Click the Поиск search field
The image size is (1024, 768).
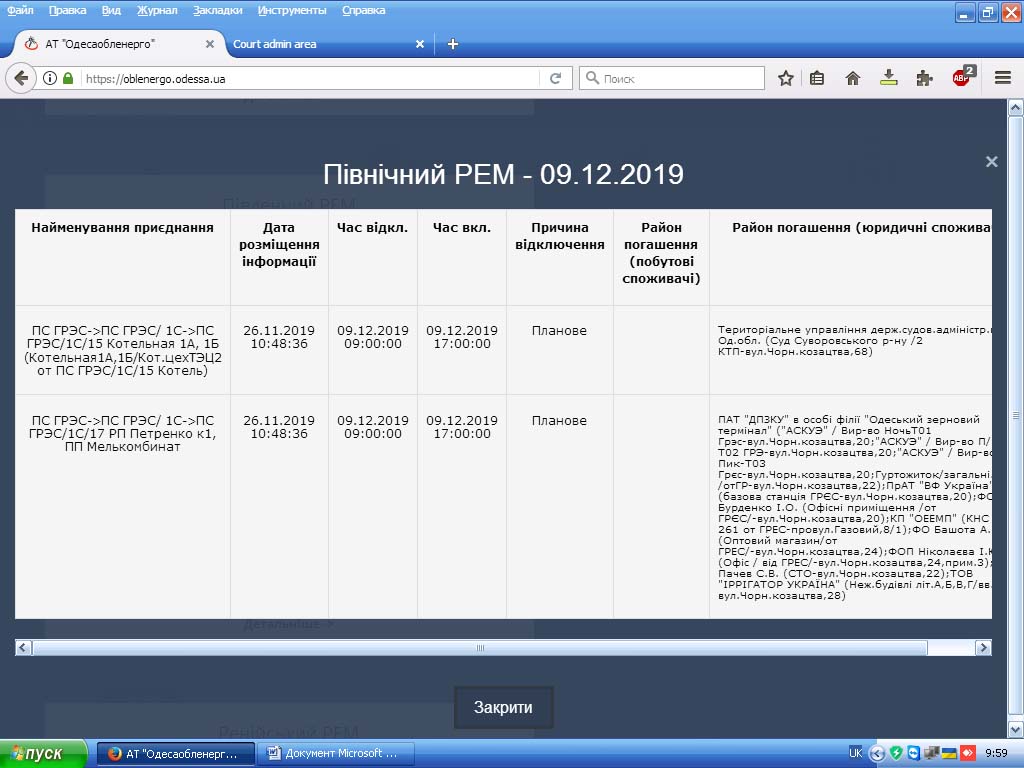tap(680, 78)
